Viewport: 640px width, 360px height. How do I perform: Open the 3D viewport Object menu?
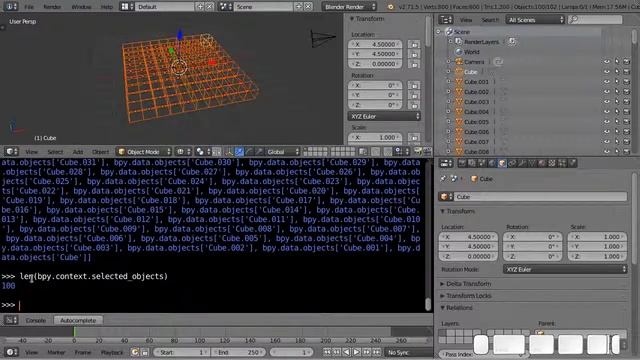pyautogui.click(x=100, y=152)
